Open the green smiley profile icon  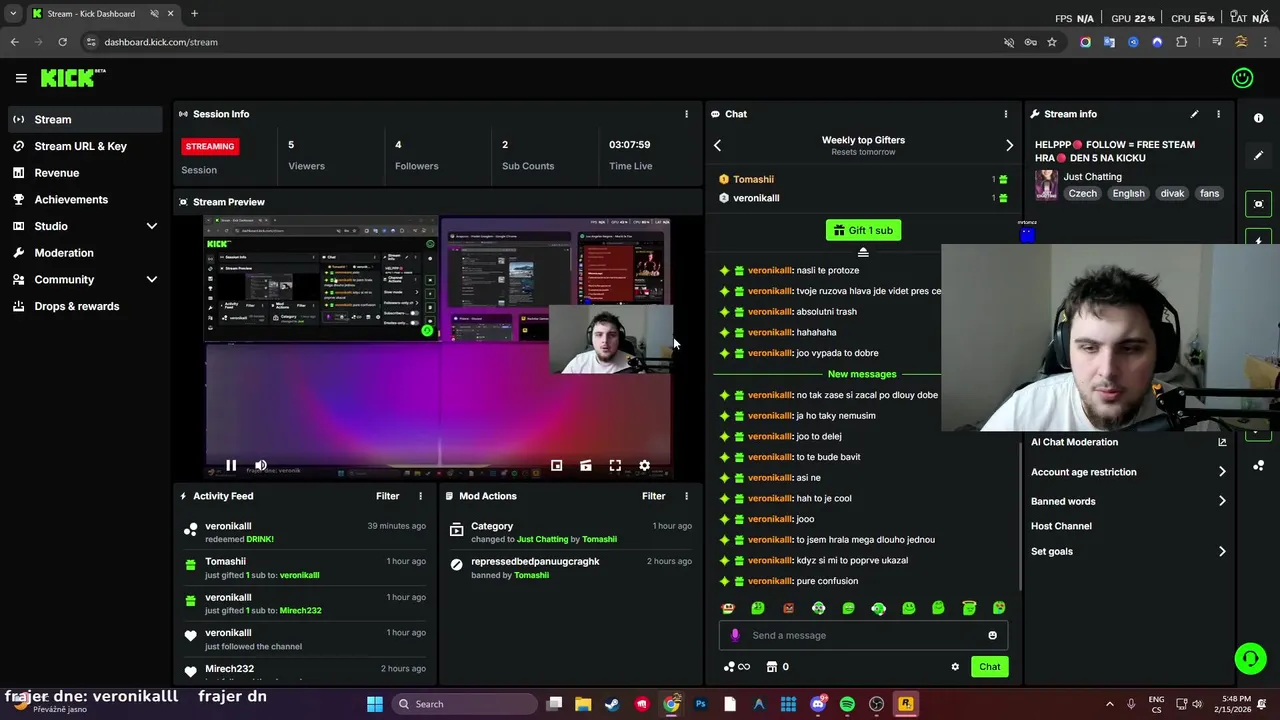[x=1243, y=78]
